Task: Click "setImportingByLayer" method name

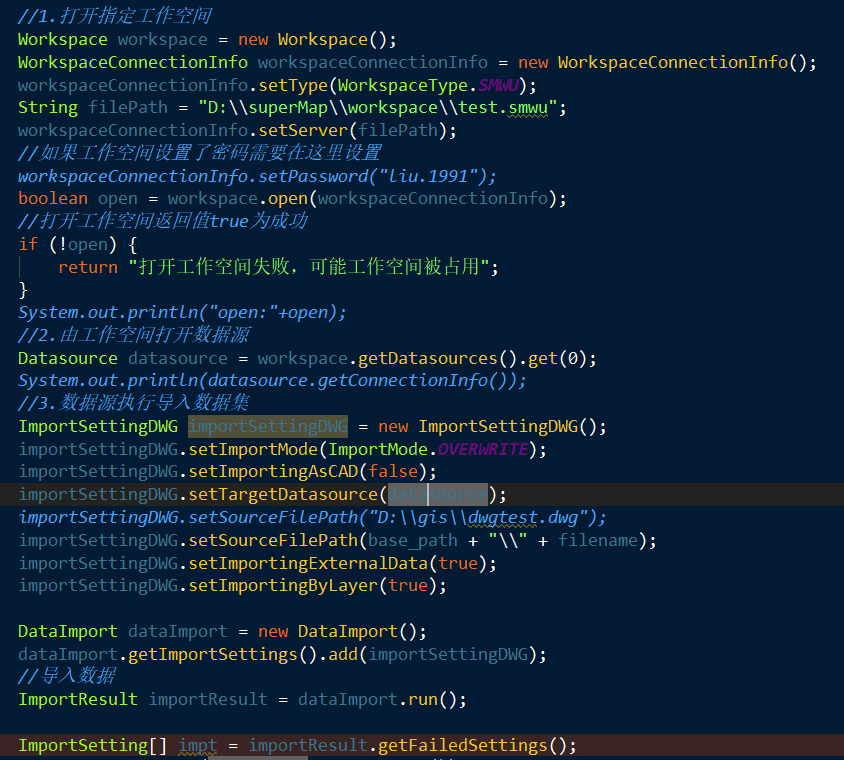Action: pos(283,586)
